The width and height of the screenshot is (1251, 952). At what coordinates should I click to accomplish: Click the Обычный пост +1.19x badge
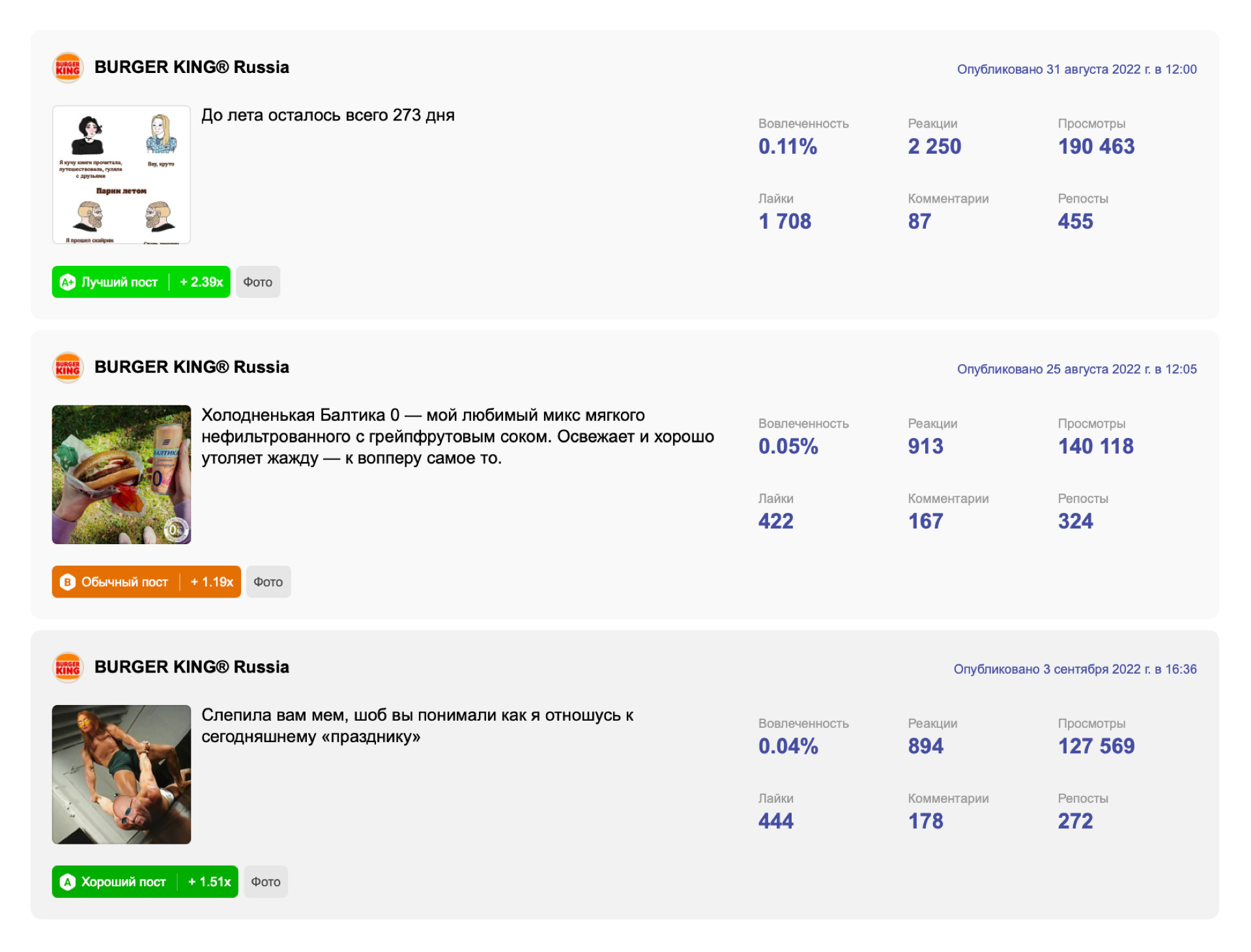click(x=146, y=582)
